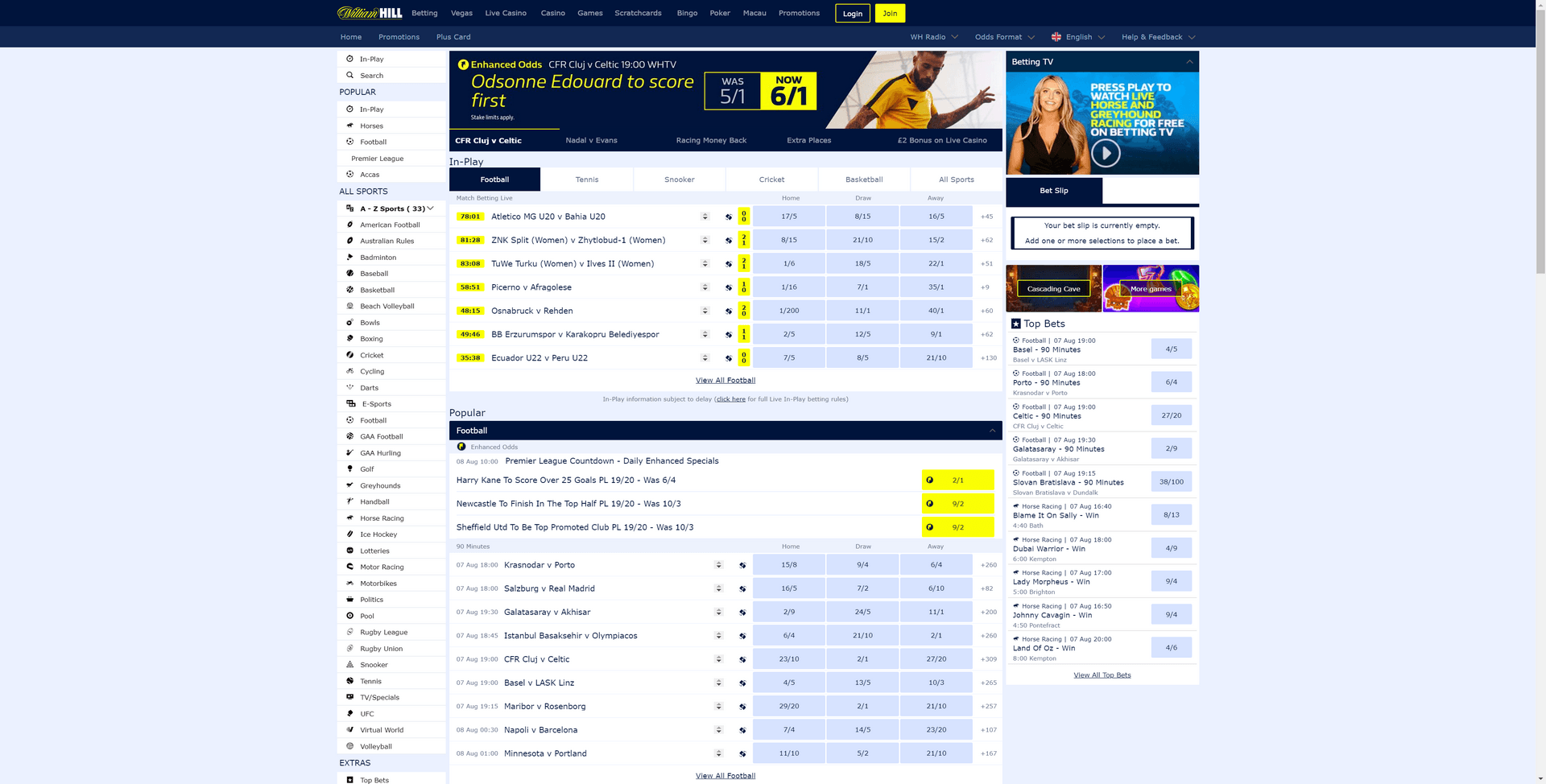The height and width of the screenshot is (784, 1546).
Task: Open the Vegas top menu
Action: click(461, 13)
